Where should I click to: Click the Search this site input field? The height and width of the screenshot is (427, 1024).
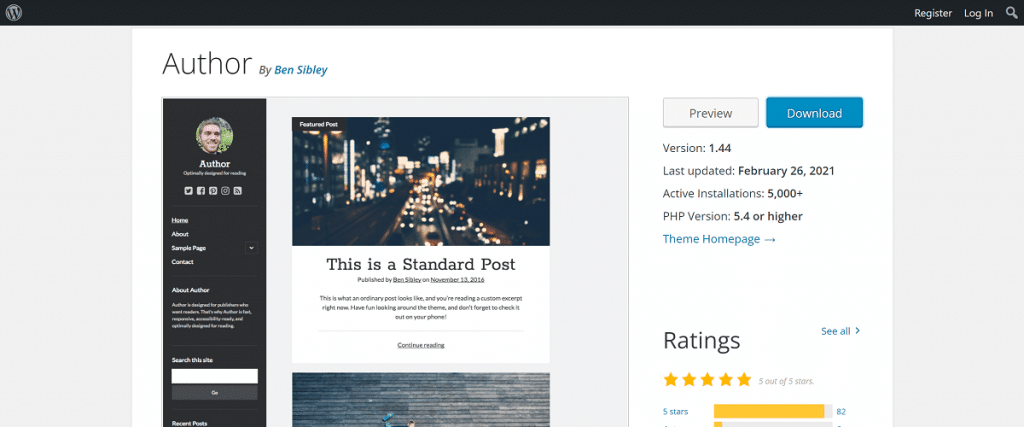click(214, 376)
